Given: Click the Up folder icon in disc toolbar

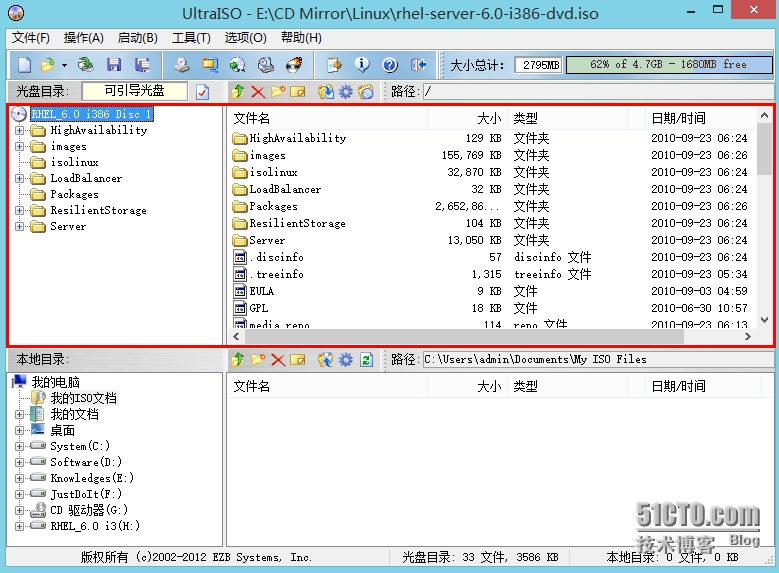Looking at the screenshot, I should [x=238, y=91].
